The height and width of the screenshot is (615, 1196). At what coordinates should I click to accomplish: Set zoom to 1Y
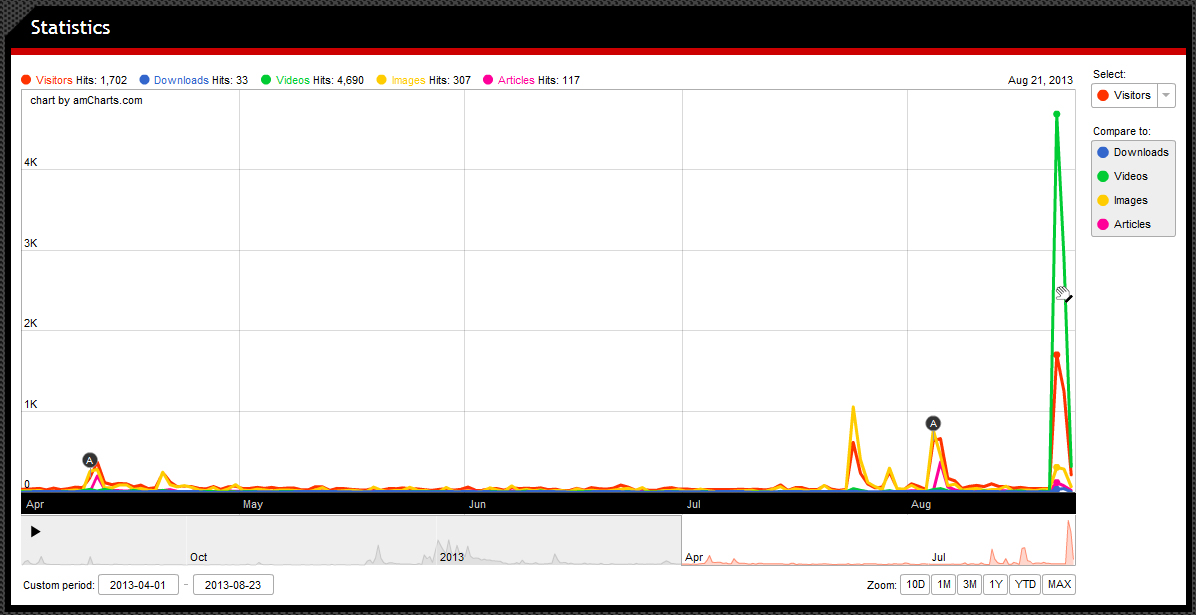pyautogui.click(x=995, y=585)
